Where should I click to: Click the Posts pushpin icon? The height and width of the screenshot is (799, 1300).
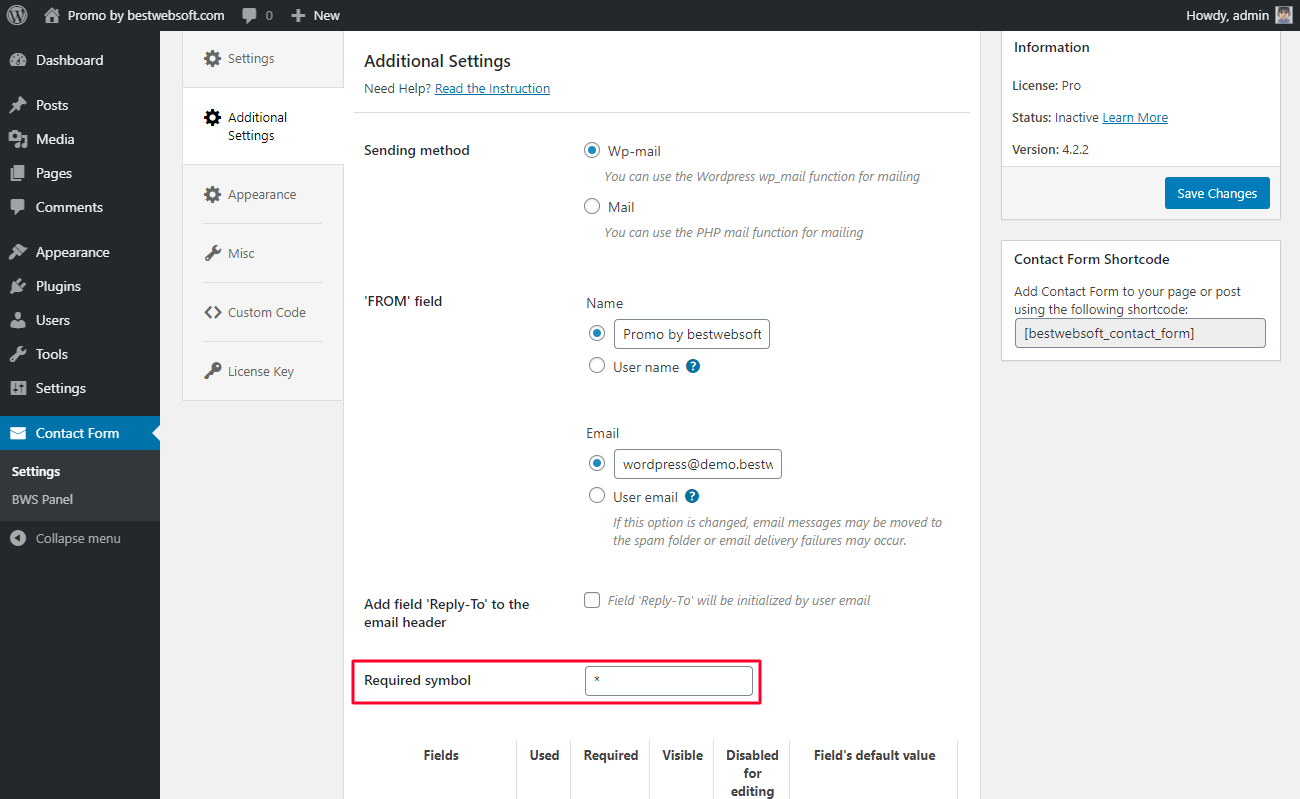click(x=18, y=105)
